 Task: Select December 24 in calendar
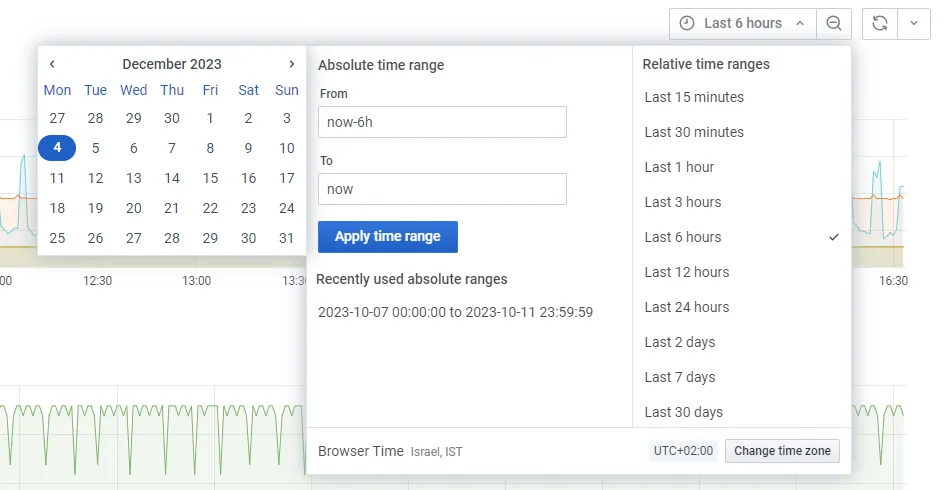287,208
